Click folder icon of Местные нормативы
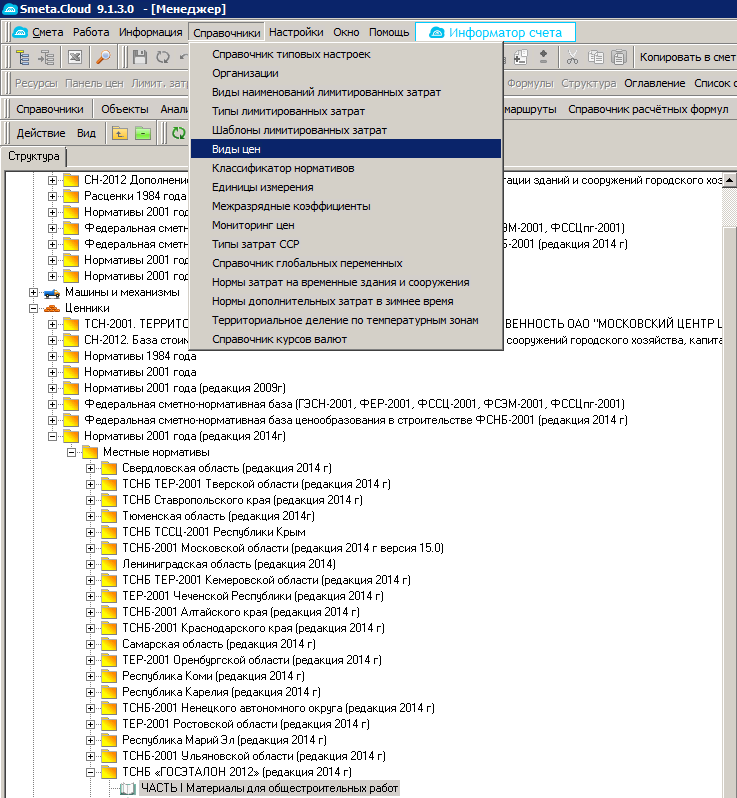This screenshot has height=798, width=737. coord(90,452)
